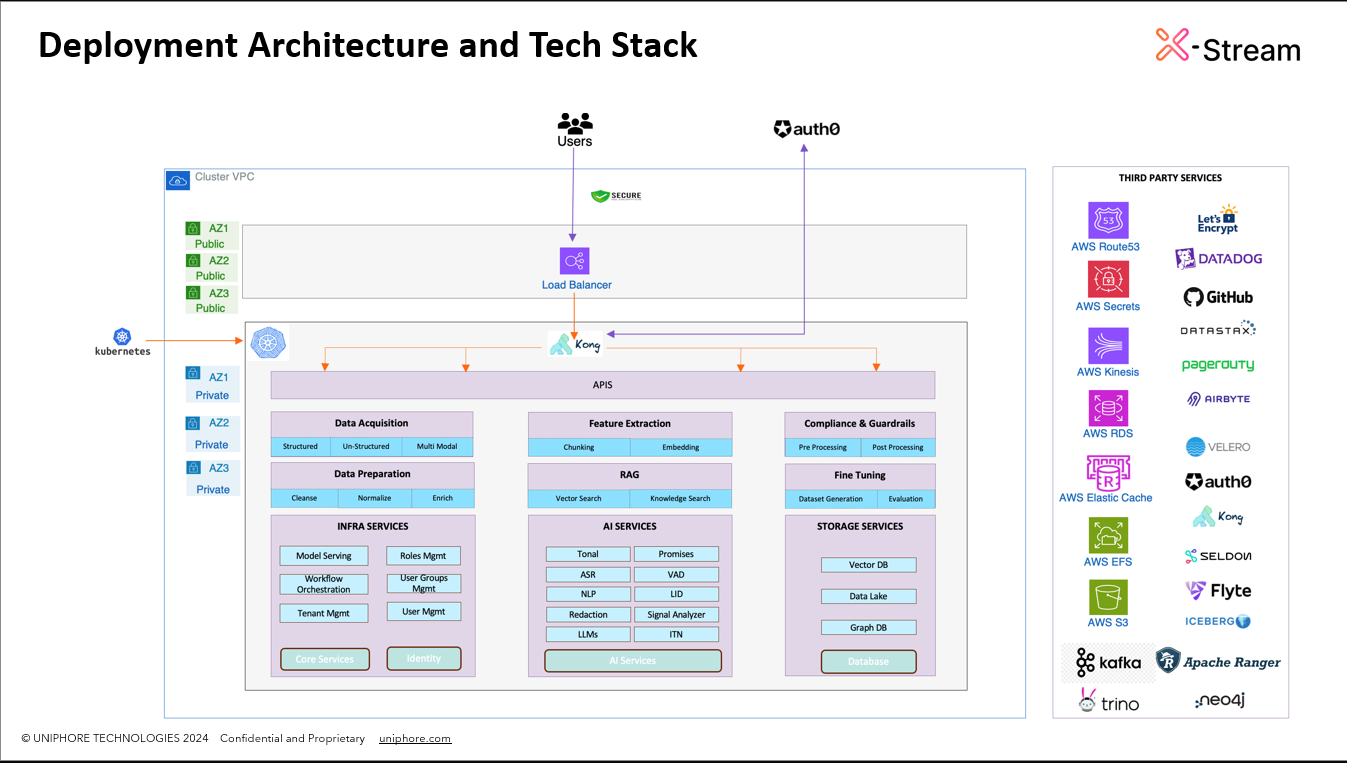This screenshot has height=763, width=1347.
Task: Click the Embedding cell
Action: 681,447
